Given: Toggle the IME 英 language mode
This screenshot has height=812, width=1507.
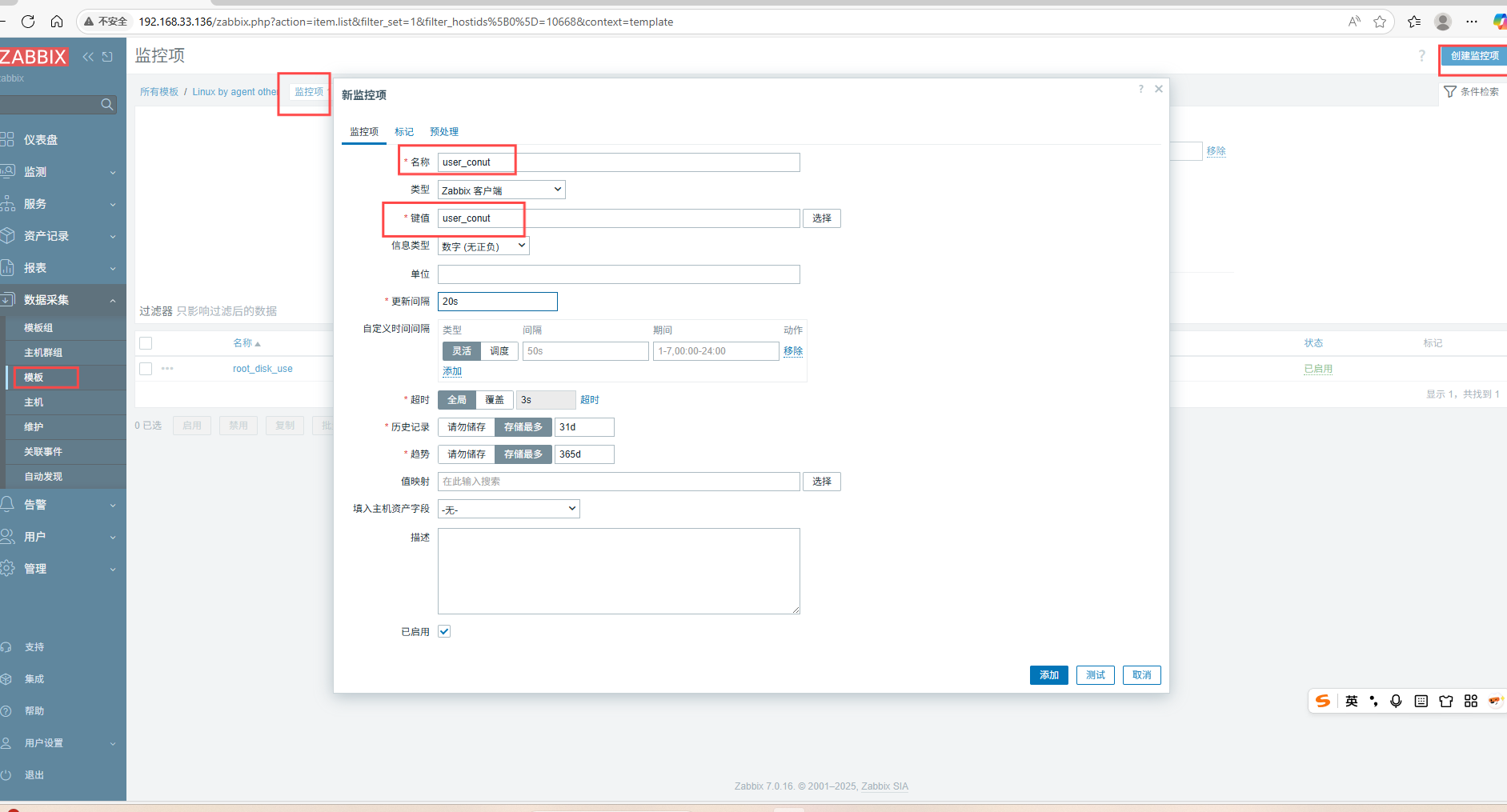Looking at the screenshot, I should pyautogui.click(x=1351, y=701).
